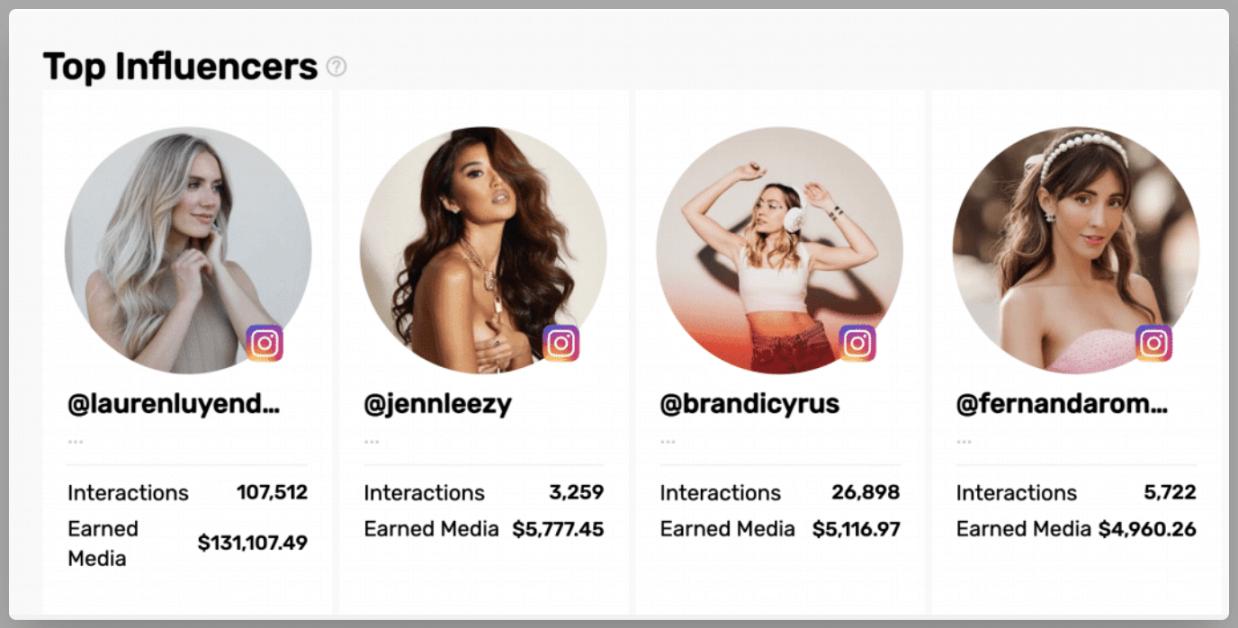Select the @fernandarom... username
The width and height of the screenshot is (1238, 628).
(1062, 405)
